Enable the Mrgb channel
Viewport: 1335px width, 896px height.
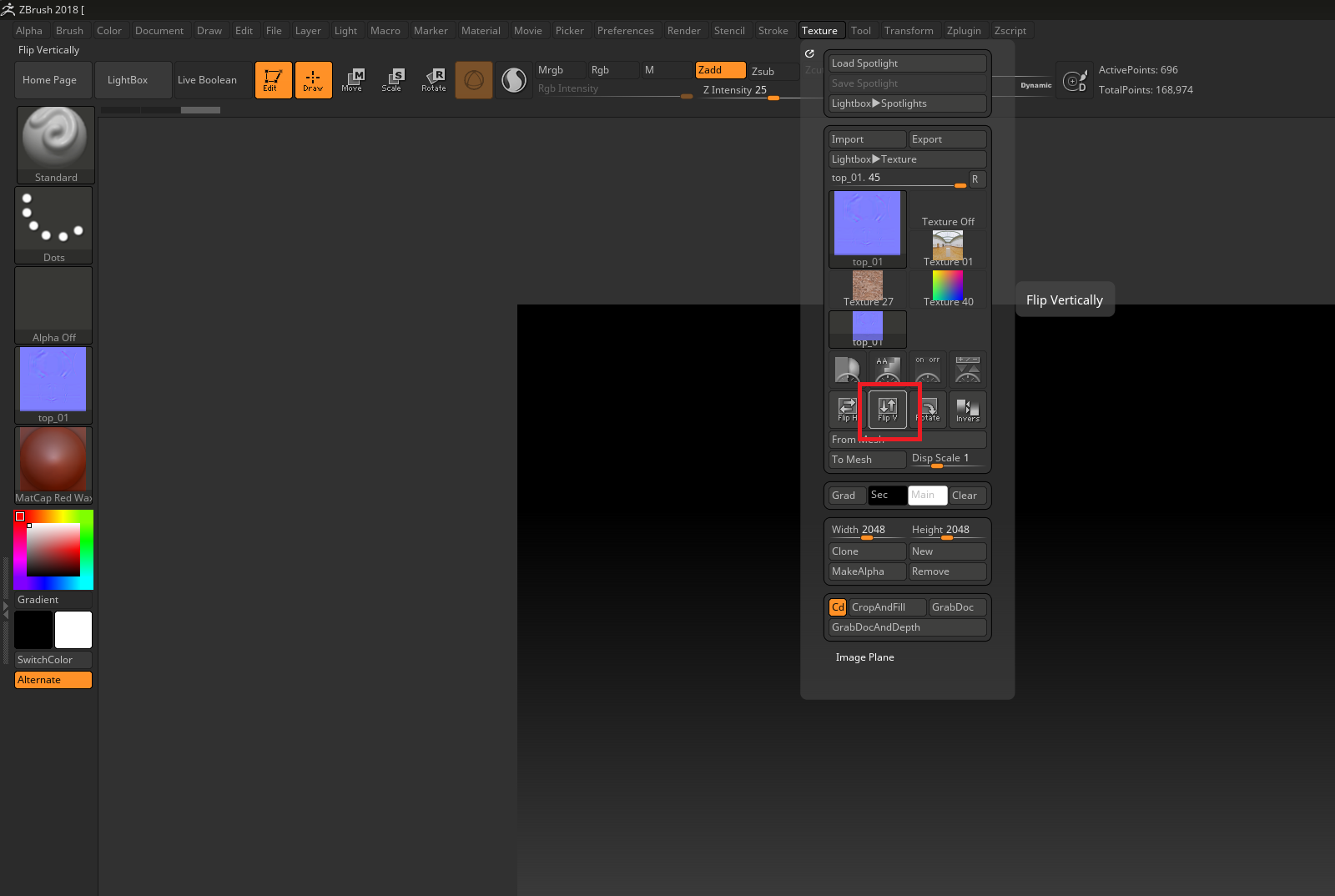(561, 70)
